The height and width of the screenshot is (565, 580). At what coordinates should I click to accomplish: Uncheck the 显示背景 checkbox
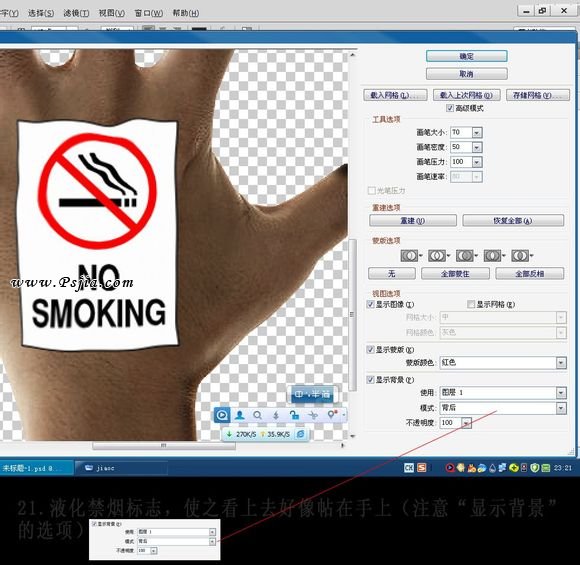click(370, 380)
